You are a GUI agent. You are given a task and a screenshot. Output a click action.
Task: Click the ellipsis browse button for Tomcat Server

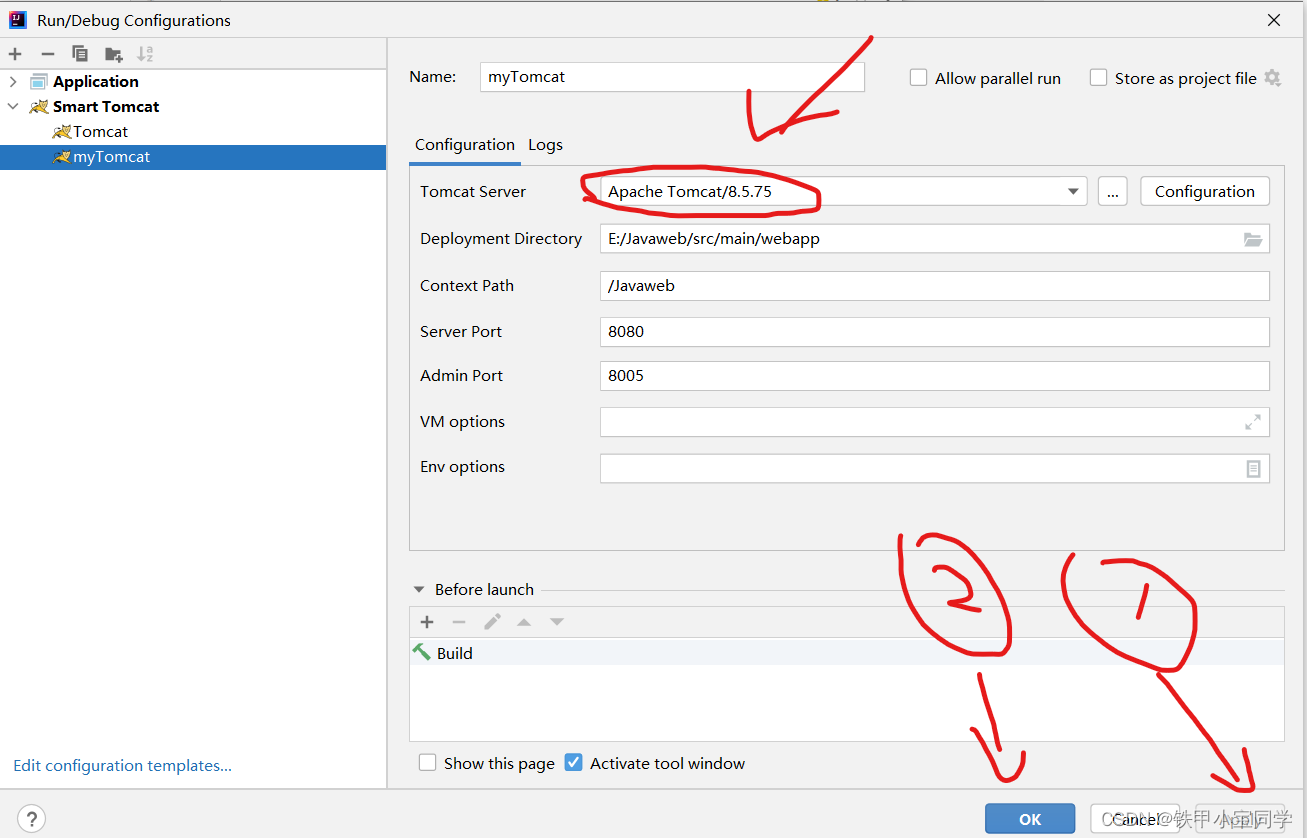pyautogui.click(x=1113, y=192)
